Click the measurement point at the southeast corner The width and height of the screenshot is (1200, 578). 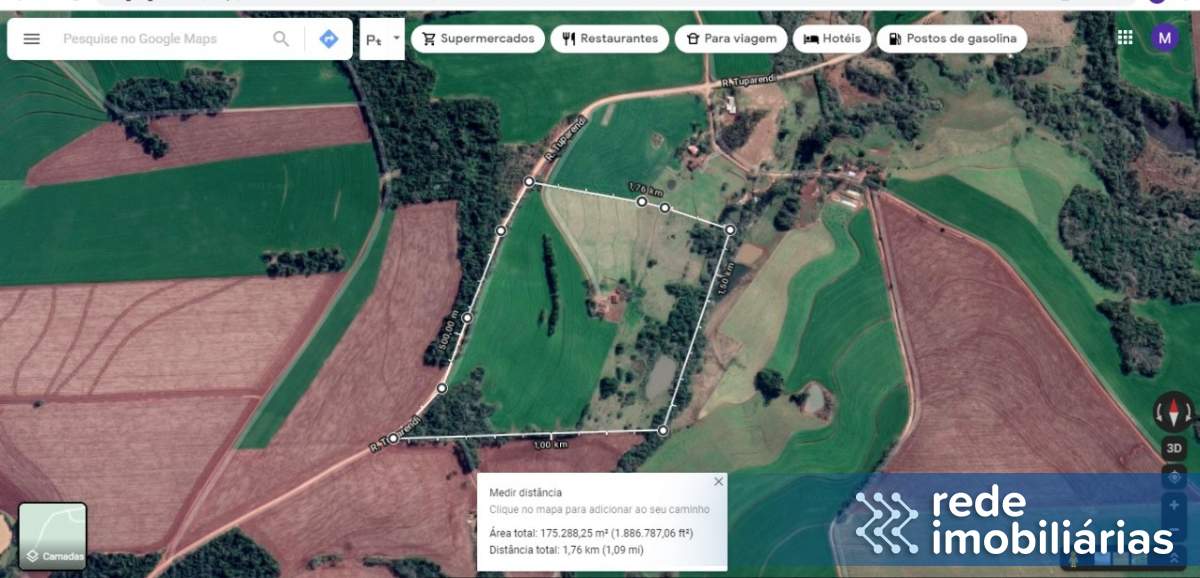(x=662, y=431)
